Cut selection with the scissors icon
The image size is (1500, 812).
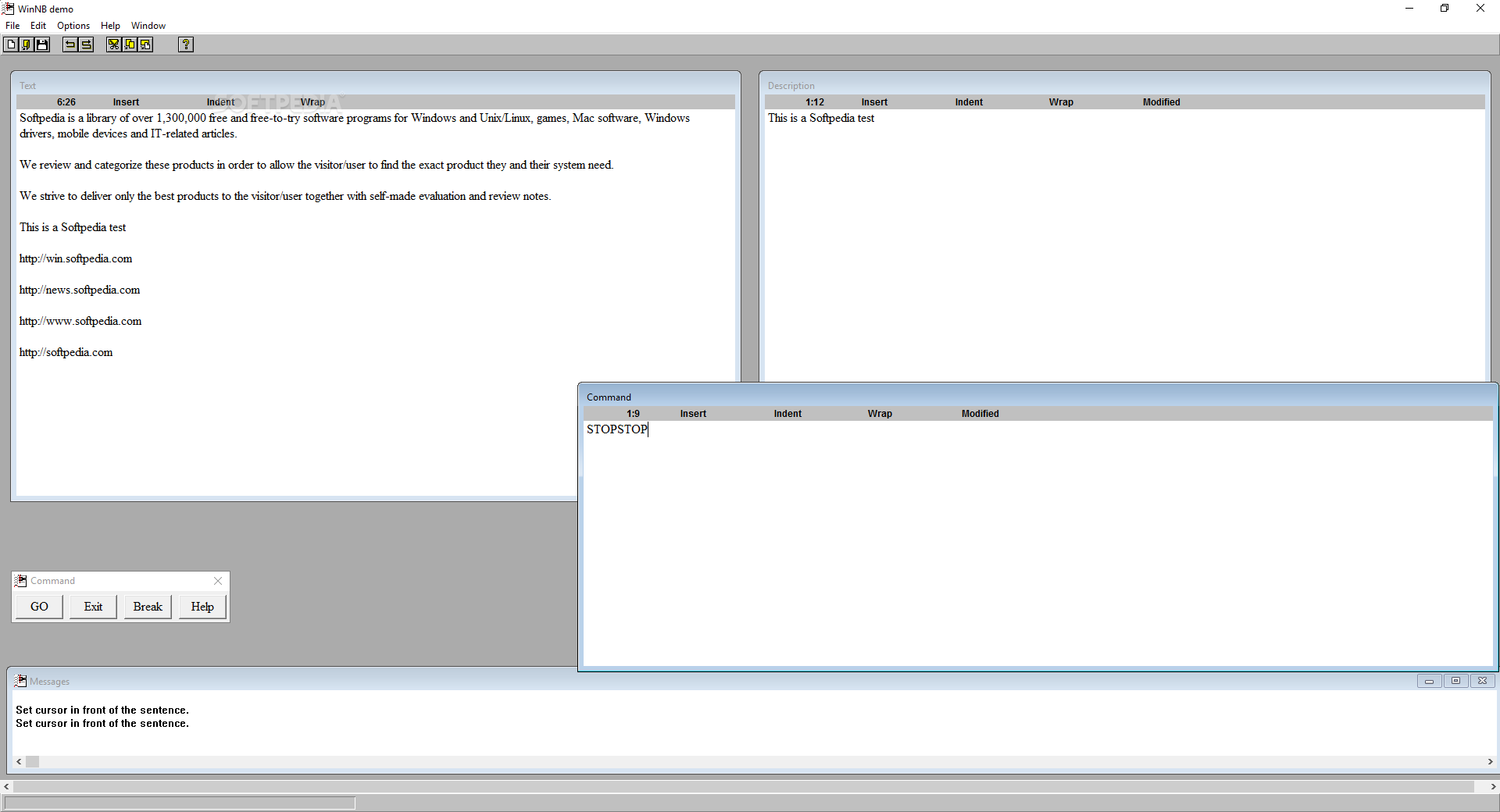[x=114, y=45]
